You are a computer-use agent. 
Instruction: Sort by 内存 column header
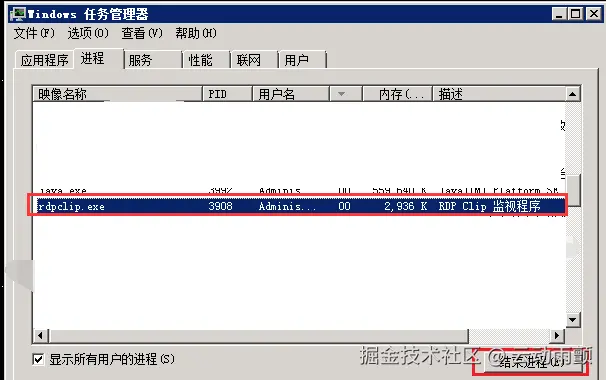pyautogui.click(x=397, y=94)
